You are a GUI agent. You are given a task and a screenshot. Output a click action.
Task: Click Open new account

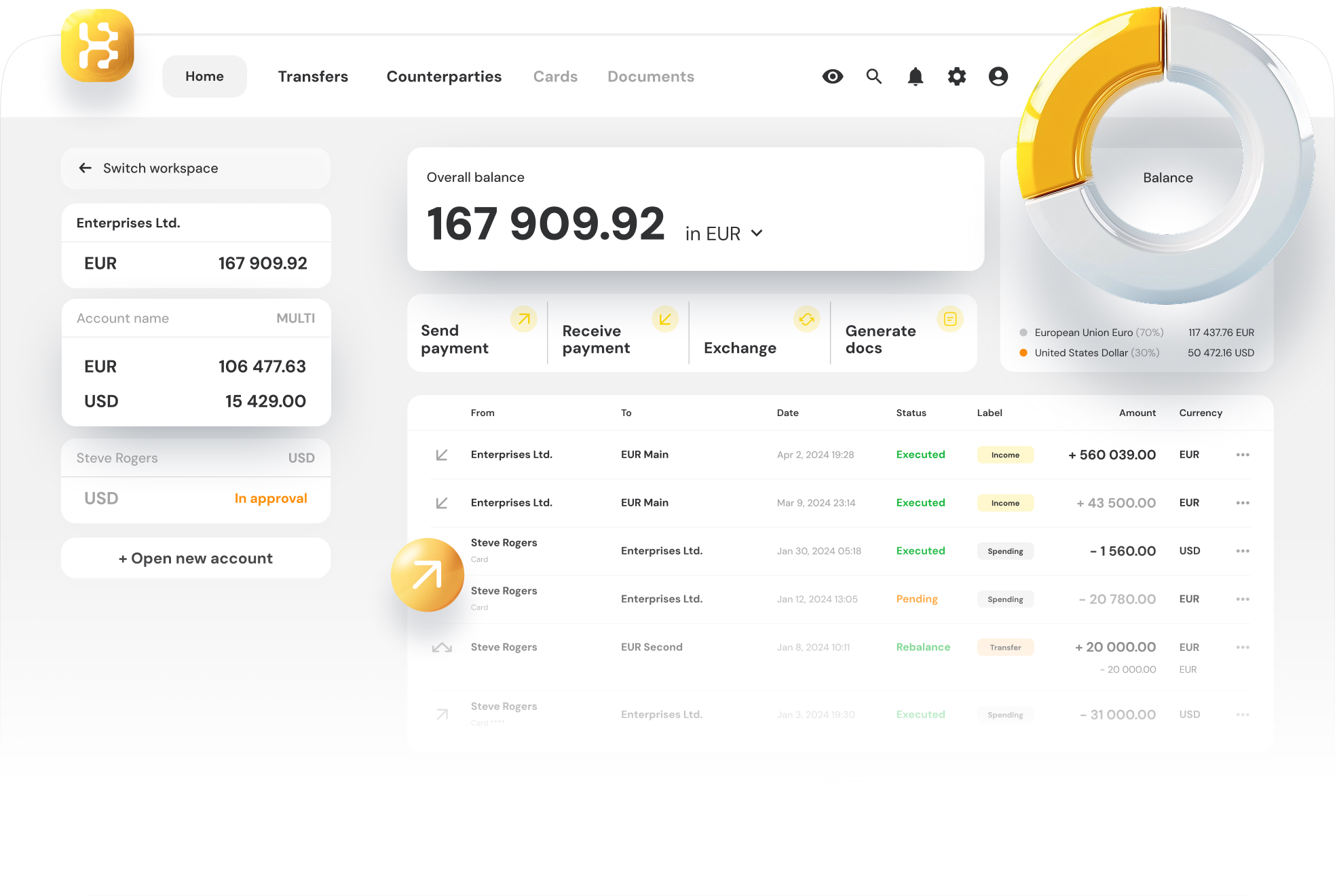point(195,558)
